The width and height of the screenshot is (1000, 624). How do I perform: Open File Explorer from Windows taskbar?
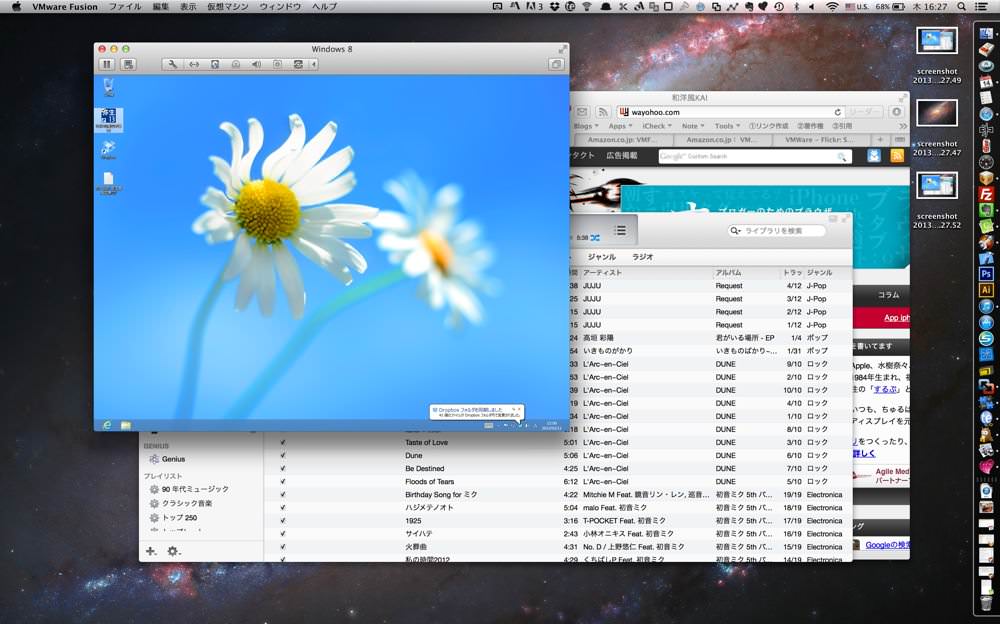[x=126, y=426]
